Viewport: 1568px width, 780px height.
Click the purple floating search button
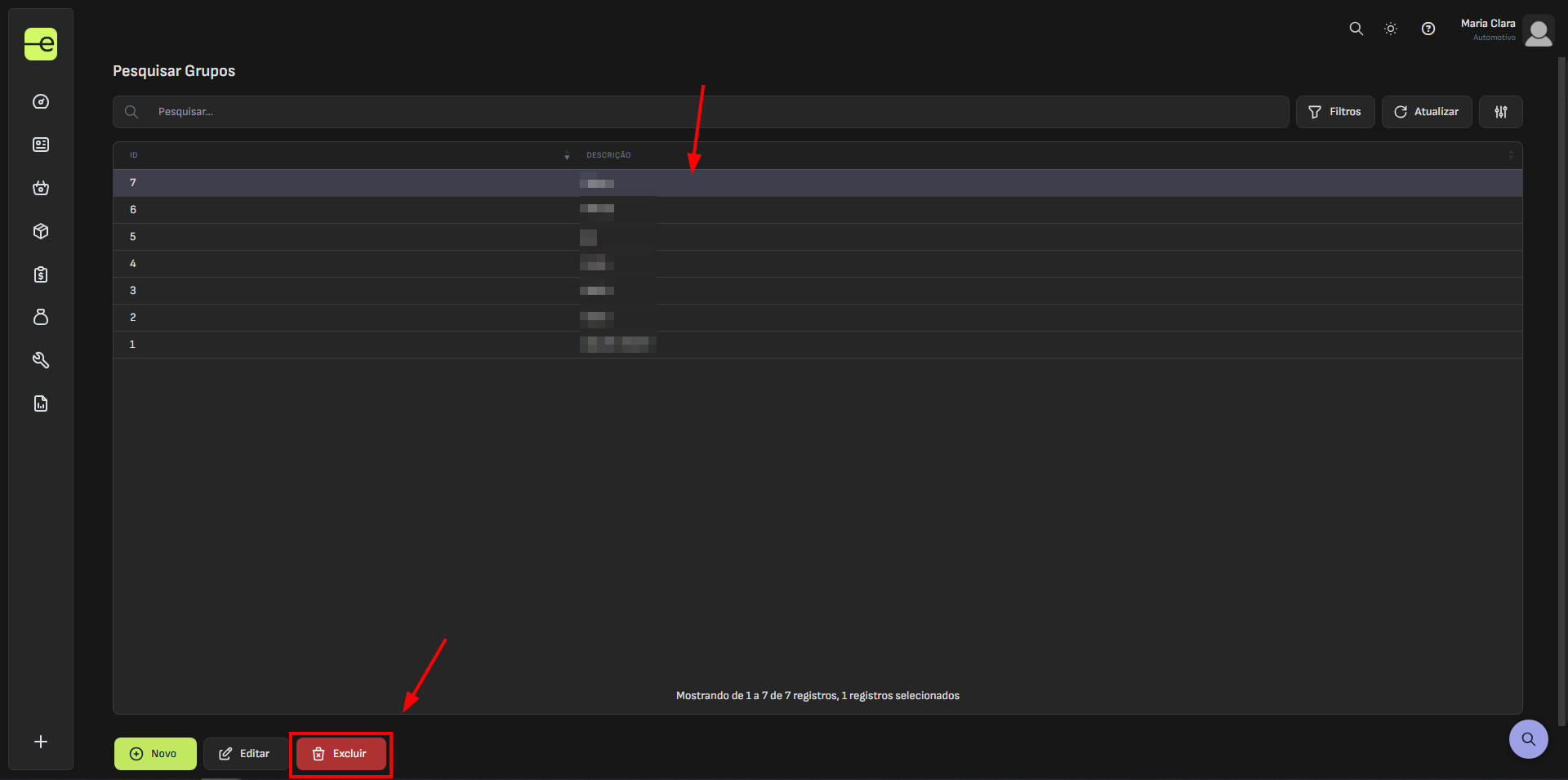point(1529,739)
